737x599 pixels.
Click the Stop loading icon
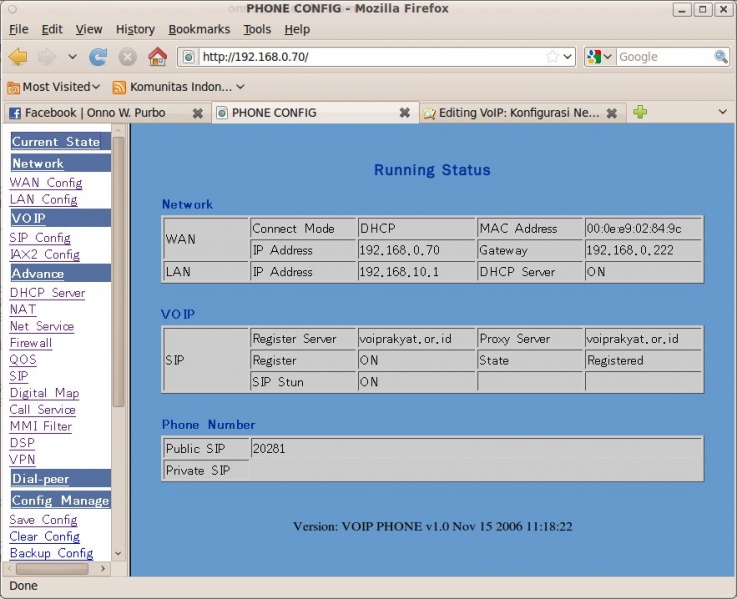click(128, 57)
